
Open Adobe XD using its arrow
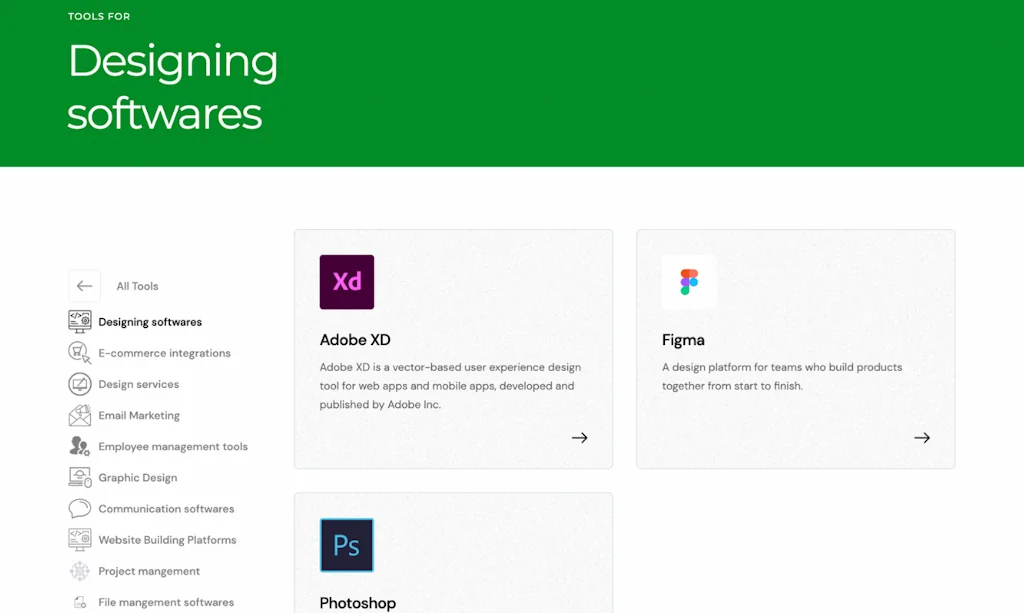tap(579, 438)
